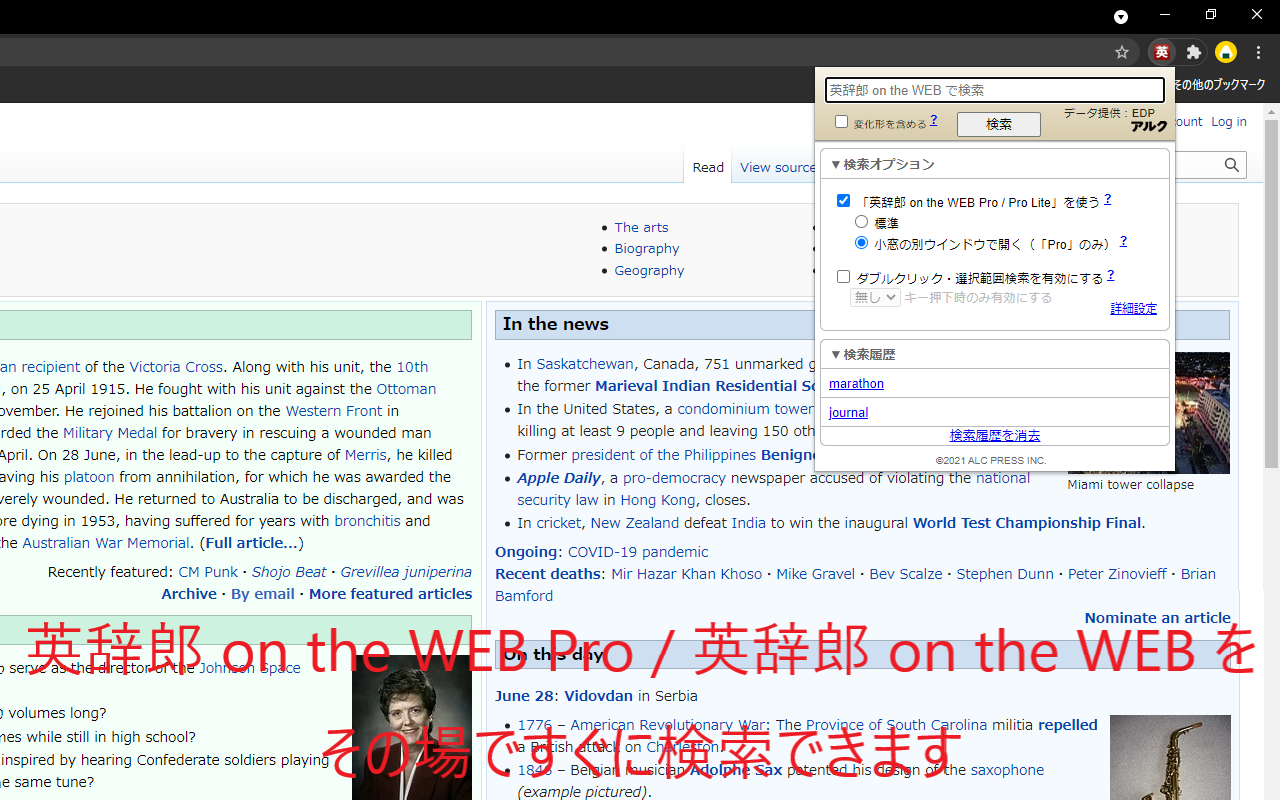The image size is (1280, 800).
Task: Click the By email link
Action: click(x=263, y=594)
